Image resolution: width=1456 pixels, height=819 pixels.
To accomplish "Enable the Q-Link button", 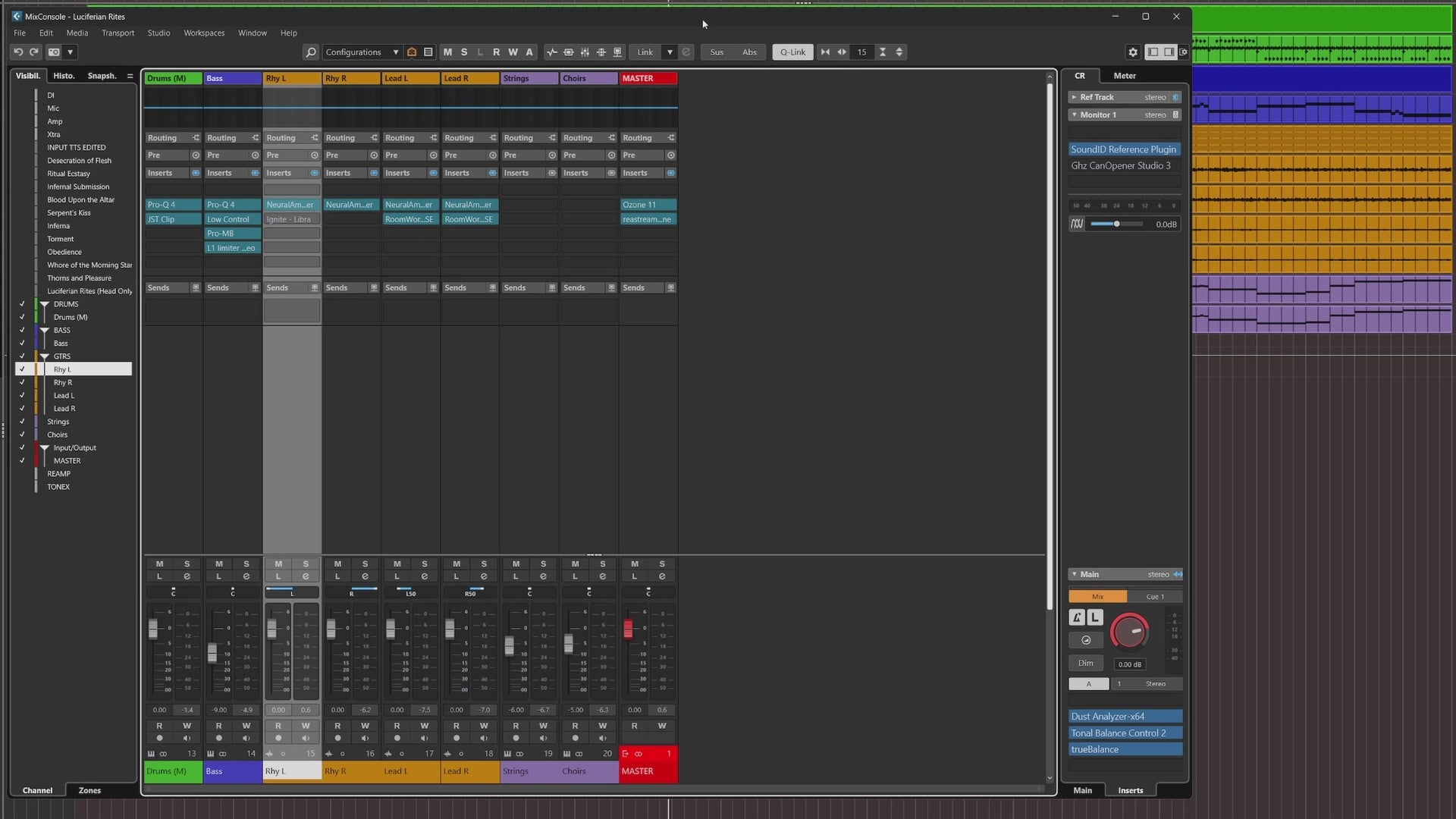I will 792,52.
